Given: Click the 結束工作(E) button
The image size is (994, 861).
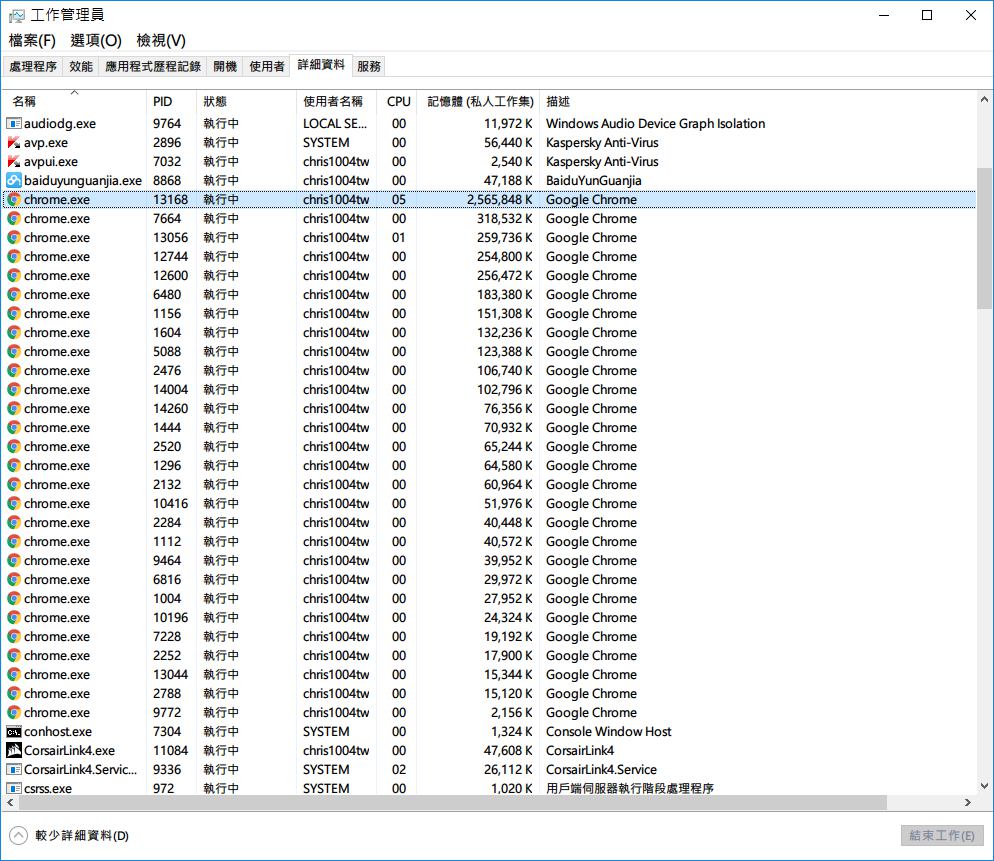Looking at the screenshot, I should [941, 835].
